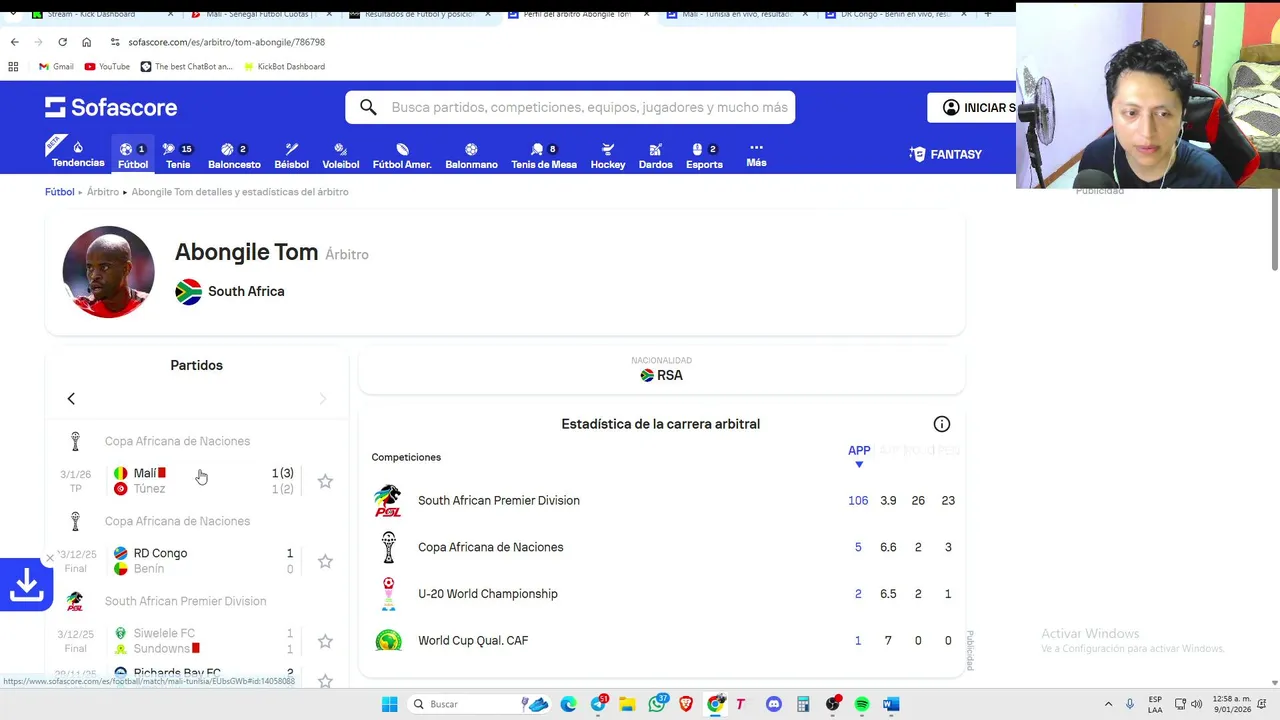Open the Gmail bookmark
The width and height of the screenshot is (1280, 720).
pyautogui.click(x=56, y=66)
